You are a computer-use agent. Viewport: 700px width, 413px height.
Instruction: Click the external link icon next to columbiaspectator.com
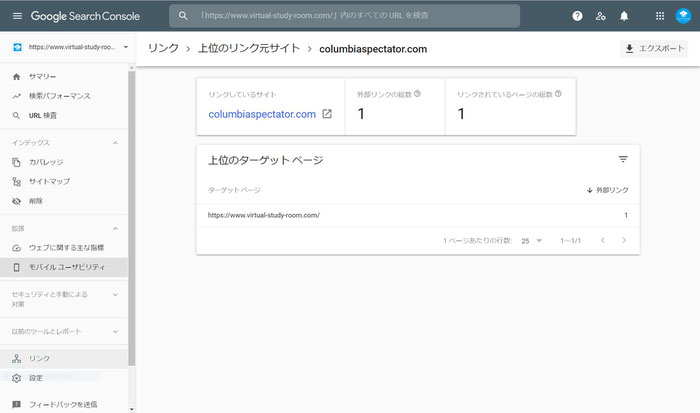pos(327,114)
